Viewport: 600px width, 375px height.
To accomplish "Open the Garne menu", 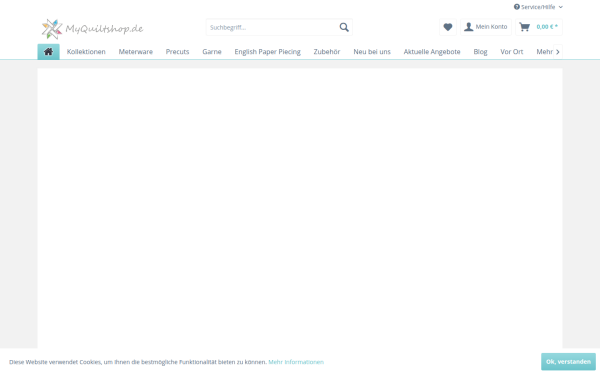I will (212, 52).
